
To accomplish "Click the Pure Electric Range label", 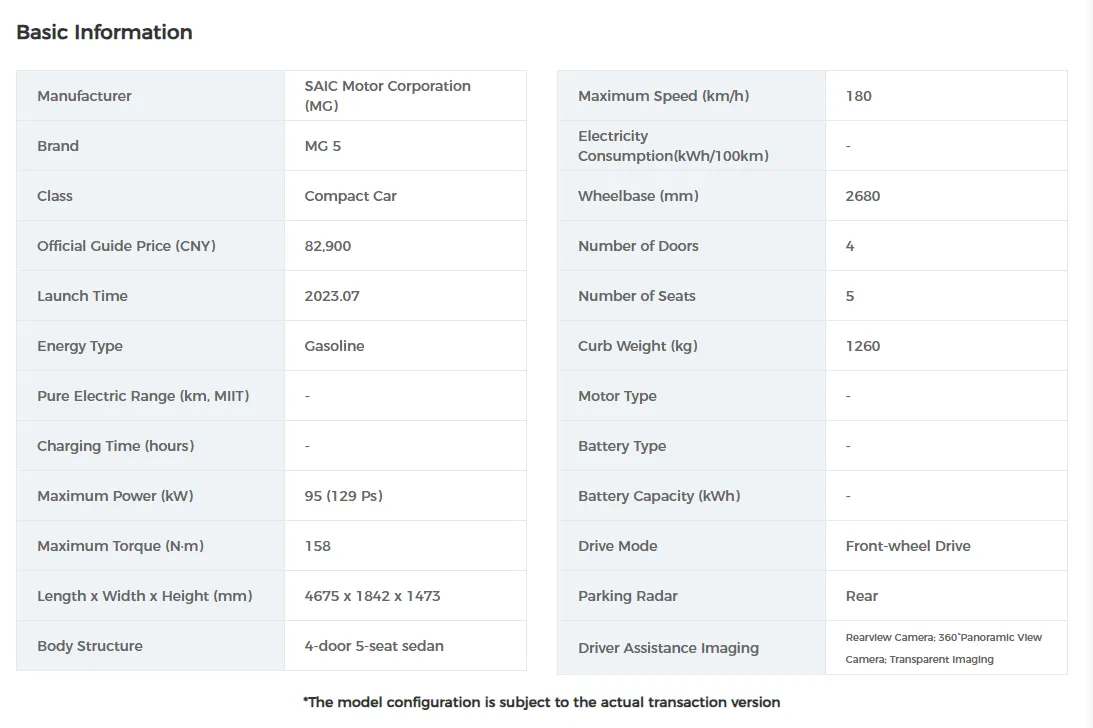I will pos(143,396).
